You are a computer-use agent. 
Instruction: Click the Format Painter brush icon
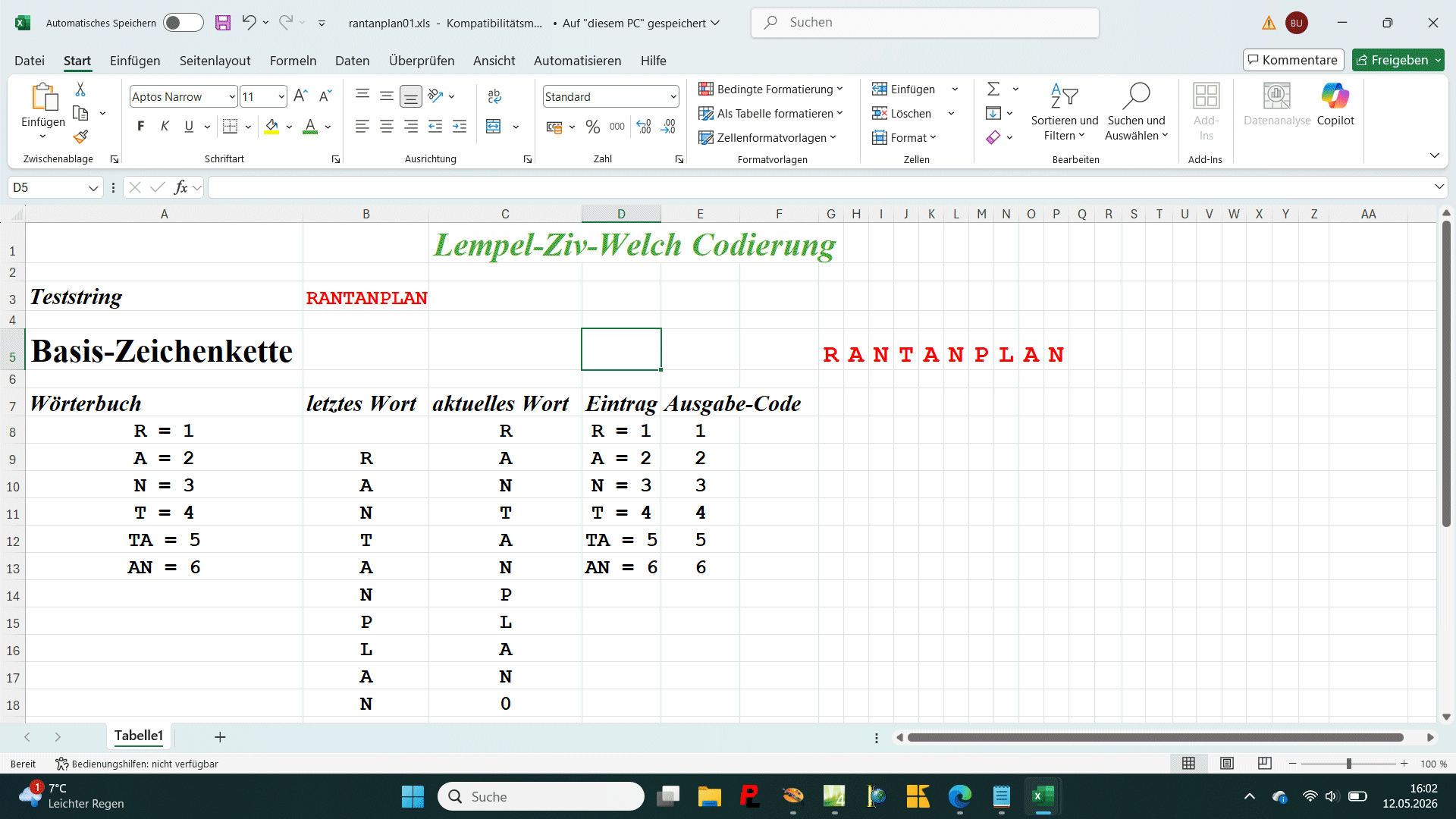point(80,137)
